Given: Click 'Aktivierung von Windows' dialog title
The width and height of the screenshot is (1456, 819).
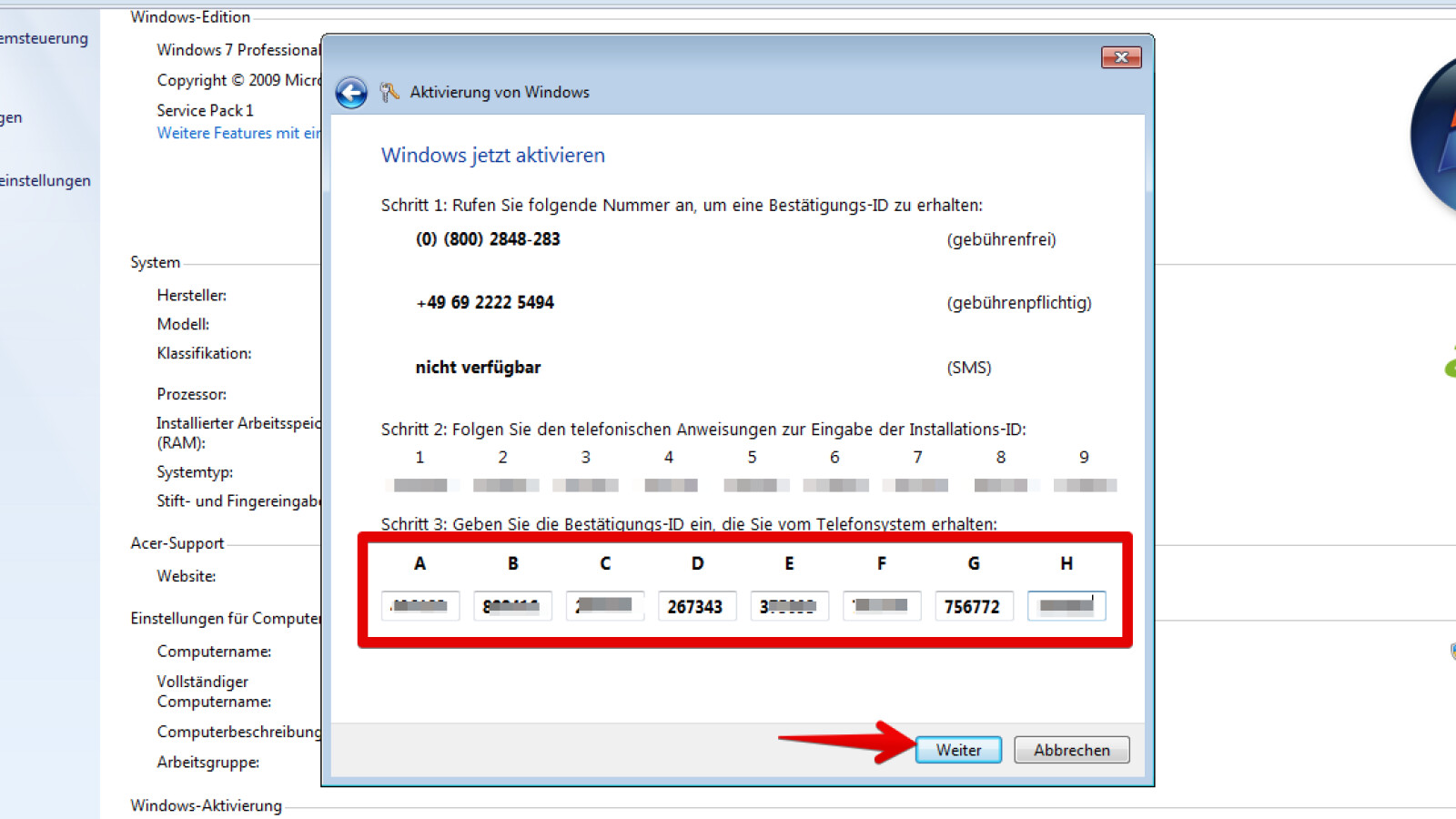Looking at the screenshot, I should [500, 92].
